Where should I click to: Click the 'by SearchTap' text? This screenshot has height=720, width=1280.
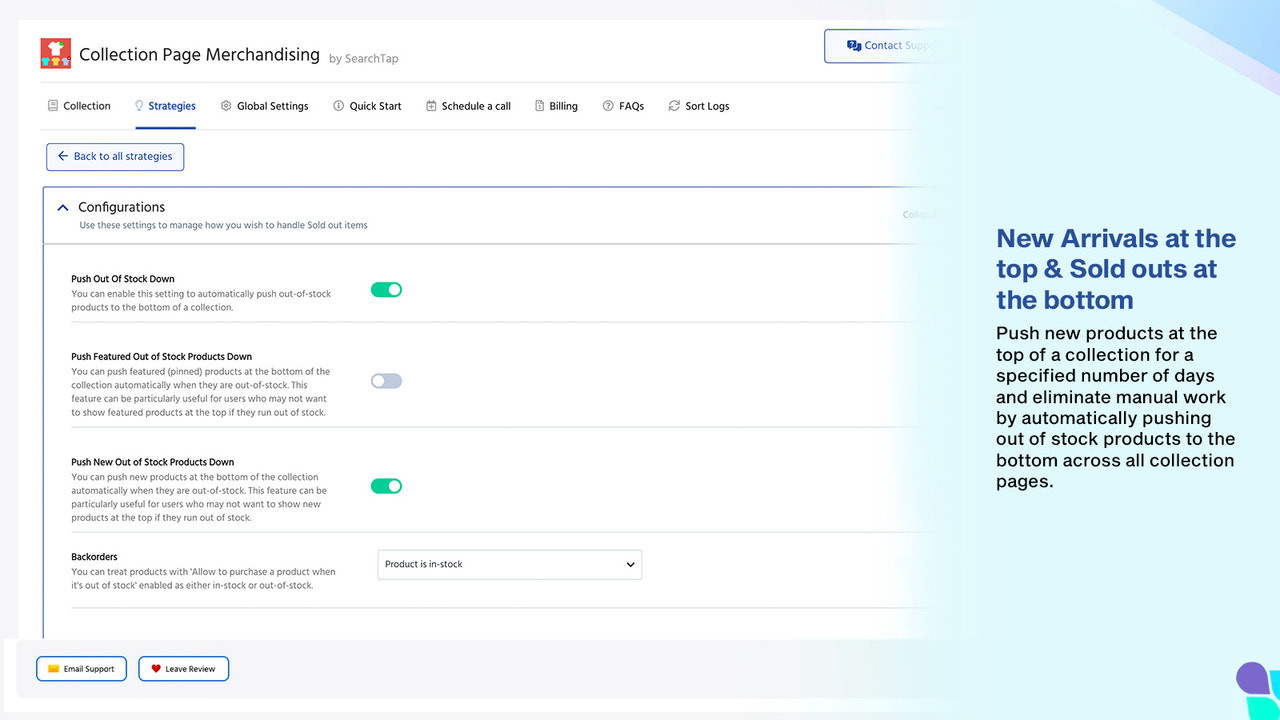pos(364,59)
